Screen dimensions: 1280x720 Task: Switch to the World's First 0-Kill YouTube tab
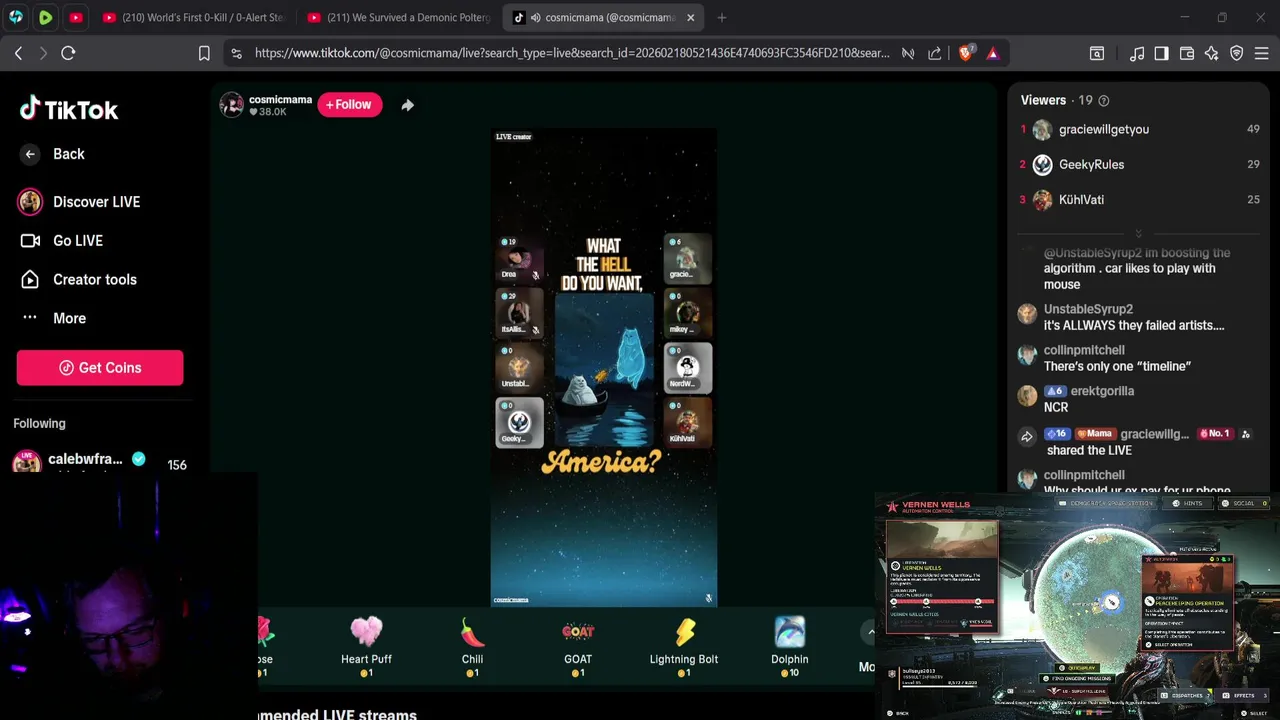195,17
